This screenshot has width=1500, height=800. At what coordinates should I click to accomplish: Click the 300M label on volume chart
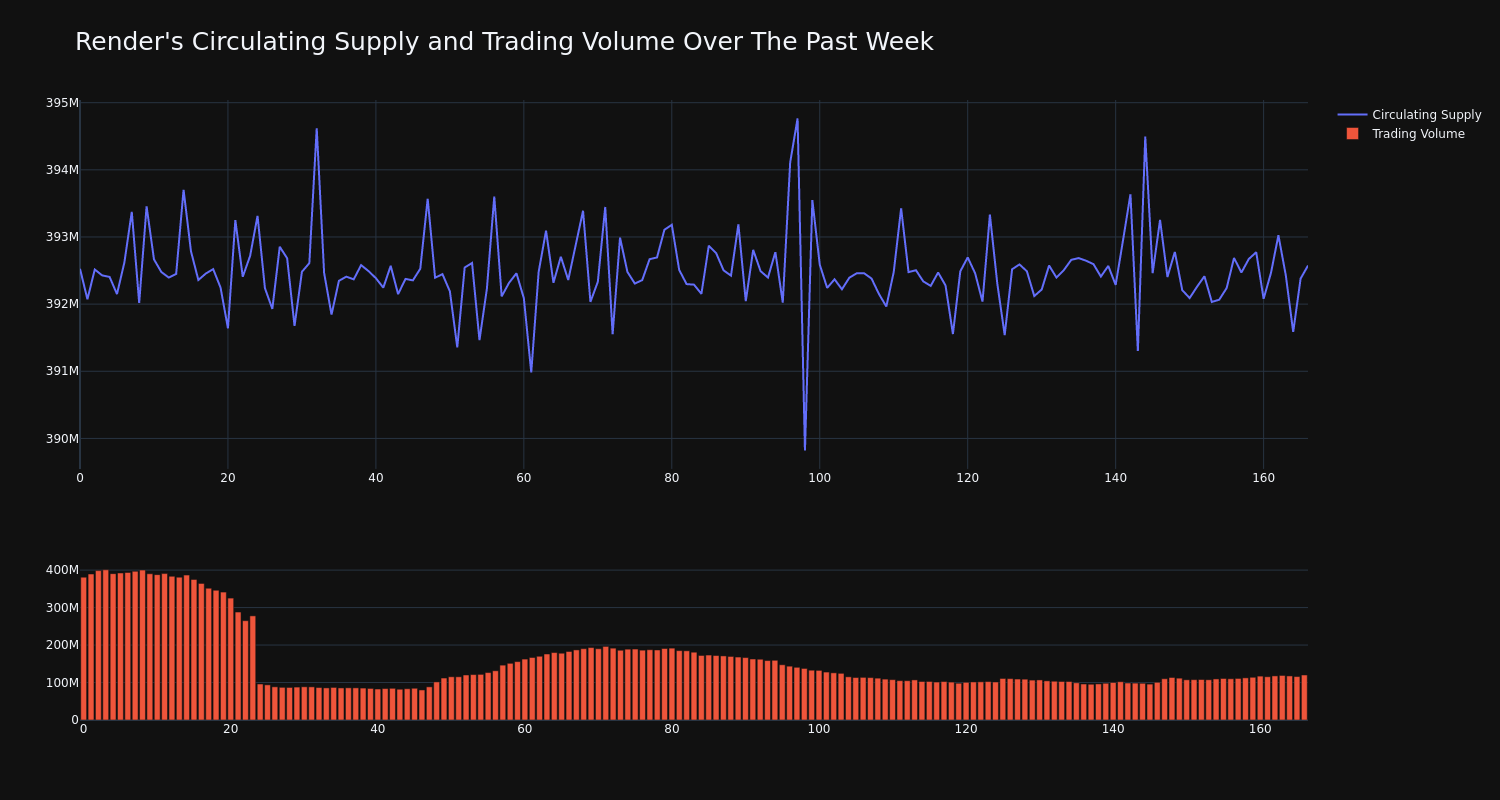(x=62, y=608)
